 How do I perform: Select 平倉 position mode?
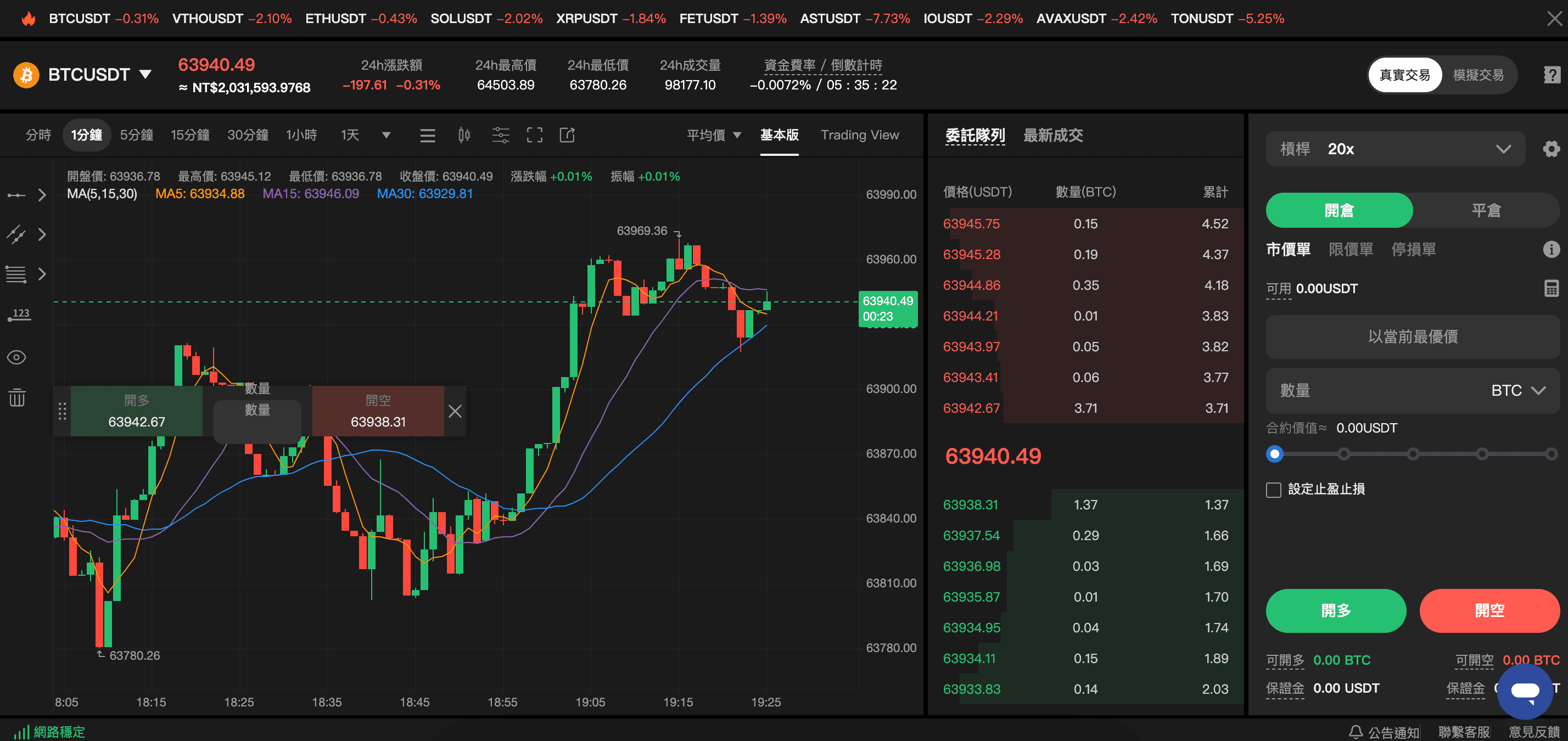point(1486,210)
